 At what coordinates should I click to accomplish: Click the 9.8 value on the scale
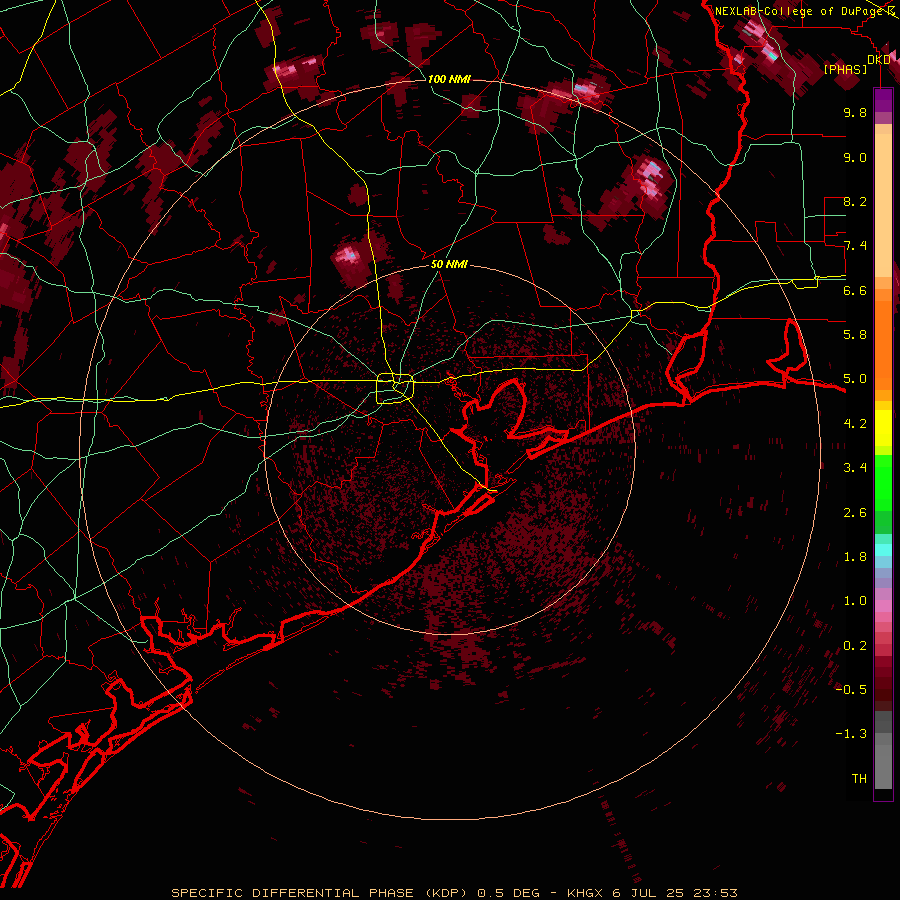tap(855, 112)
